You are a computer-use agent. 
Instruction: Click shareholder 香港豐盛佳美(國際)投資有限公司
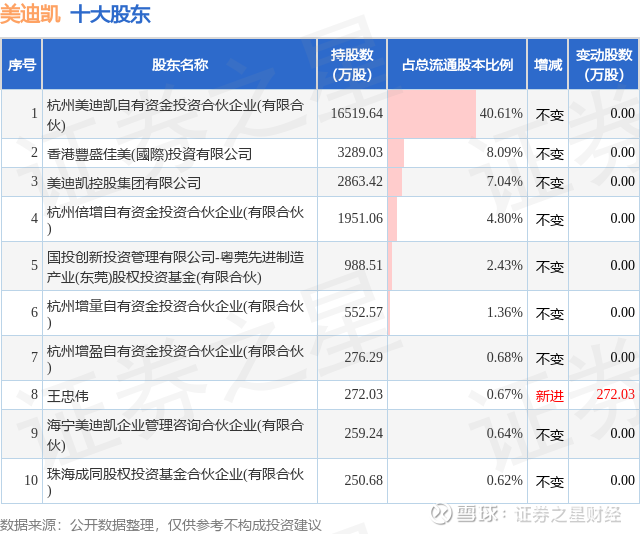coord(149,154)
